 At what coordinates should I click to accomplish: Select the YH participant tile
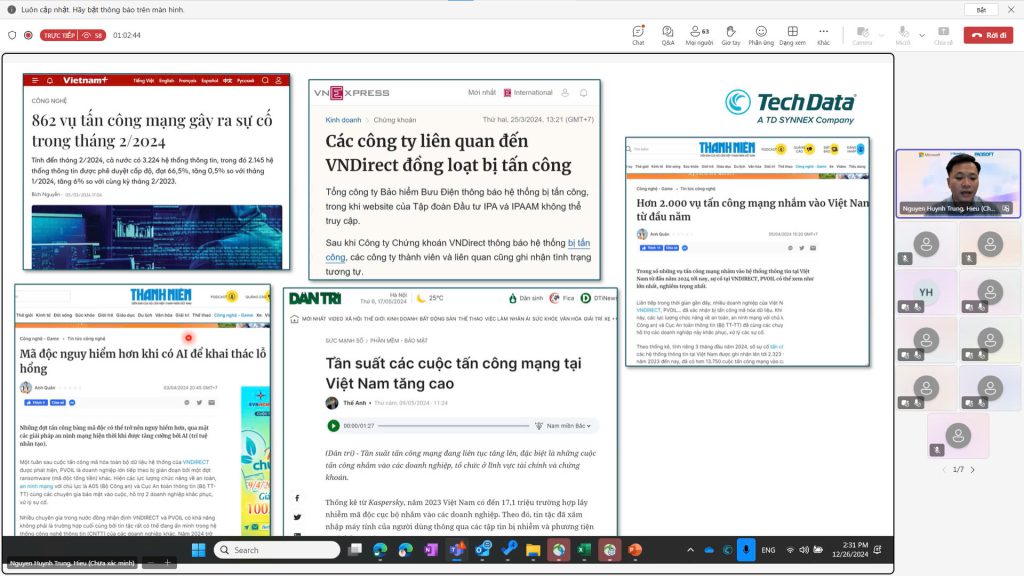pos(926,293)
